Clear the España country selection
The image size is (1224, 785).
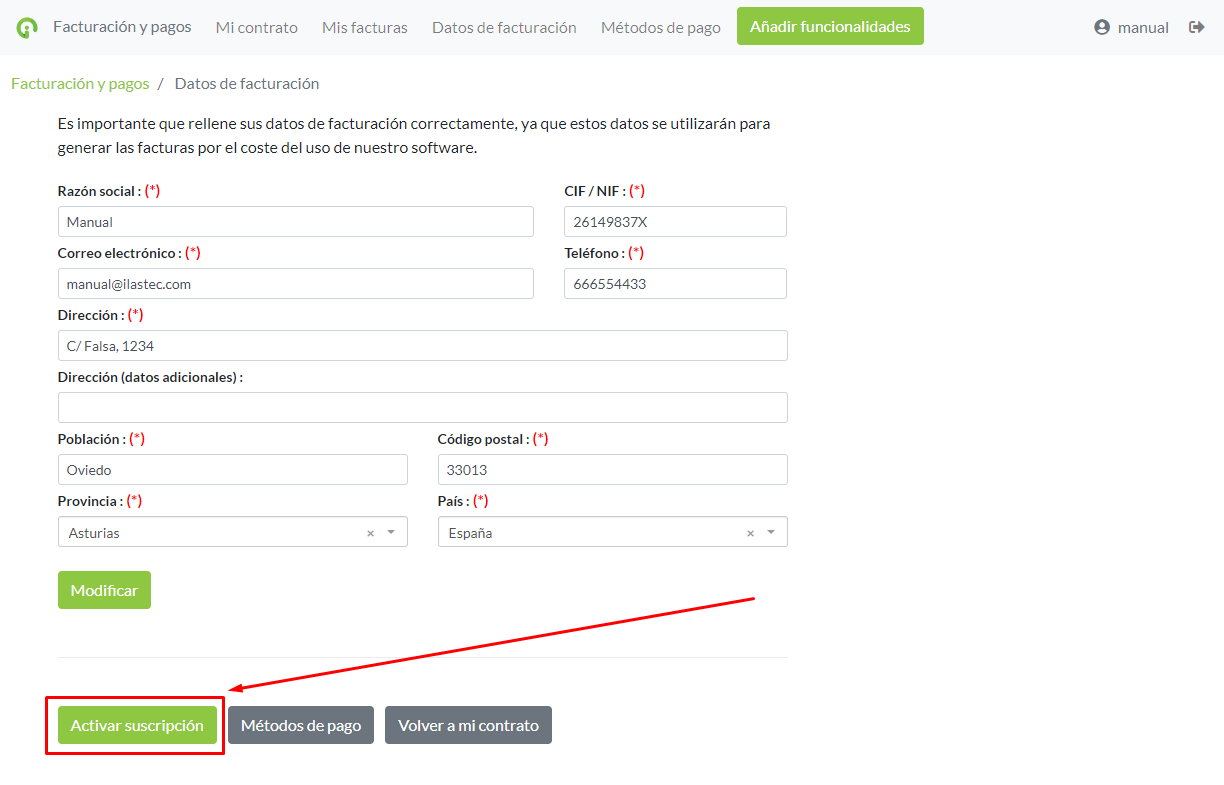click(x=750, y=533)
